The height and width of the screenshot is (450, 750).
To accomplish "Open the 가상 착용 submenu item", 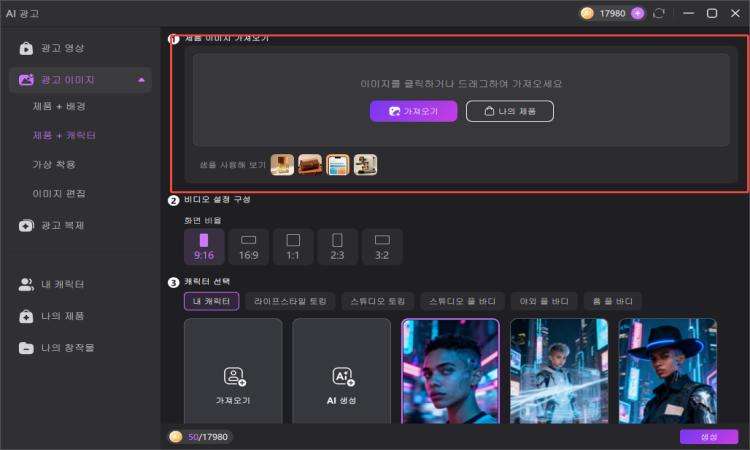I will [54, 165].
